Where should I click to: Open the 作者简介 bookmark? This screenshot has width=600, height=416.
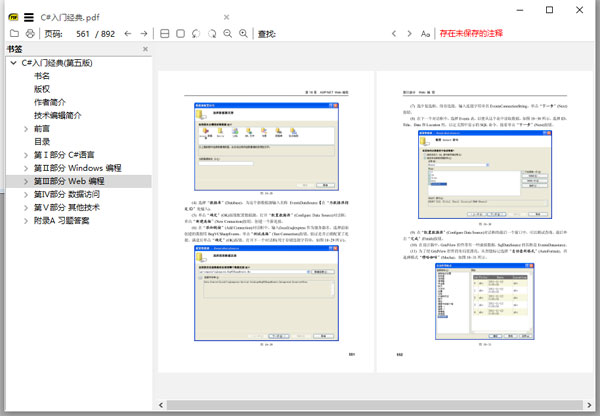tap(50, 102)
